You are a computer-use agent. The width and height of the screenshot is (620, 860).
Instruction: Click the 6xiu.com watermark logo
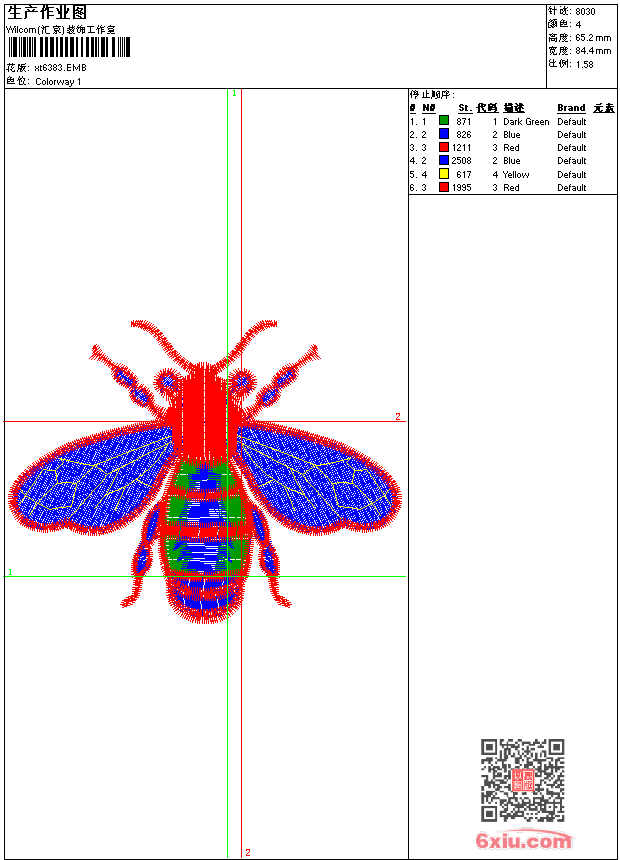(x=523, y=841)
